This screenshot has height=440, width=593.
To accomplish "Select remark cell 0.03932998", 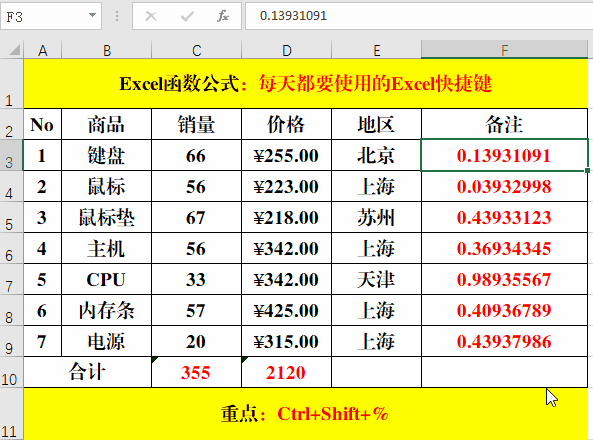I will click(505, 186).
